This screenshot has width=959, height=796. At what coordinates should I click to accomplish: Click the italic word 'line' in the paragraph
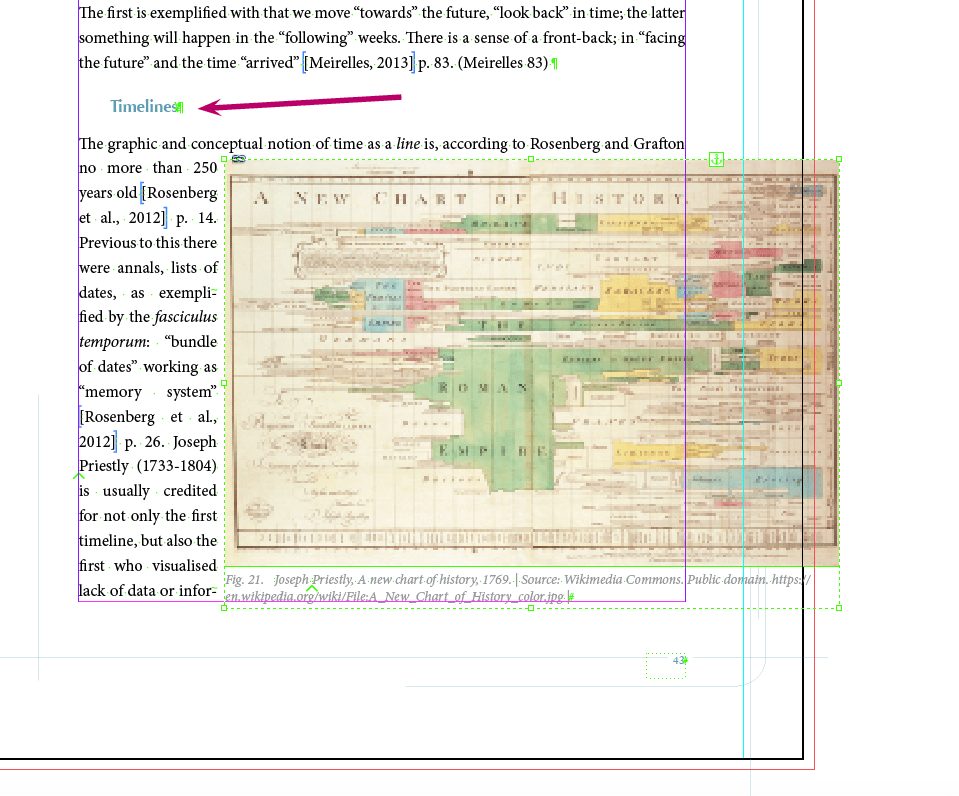point(408,144)
